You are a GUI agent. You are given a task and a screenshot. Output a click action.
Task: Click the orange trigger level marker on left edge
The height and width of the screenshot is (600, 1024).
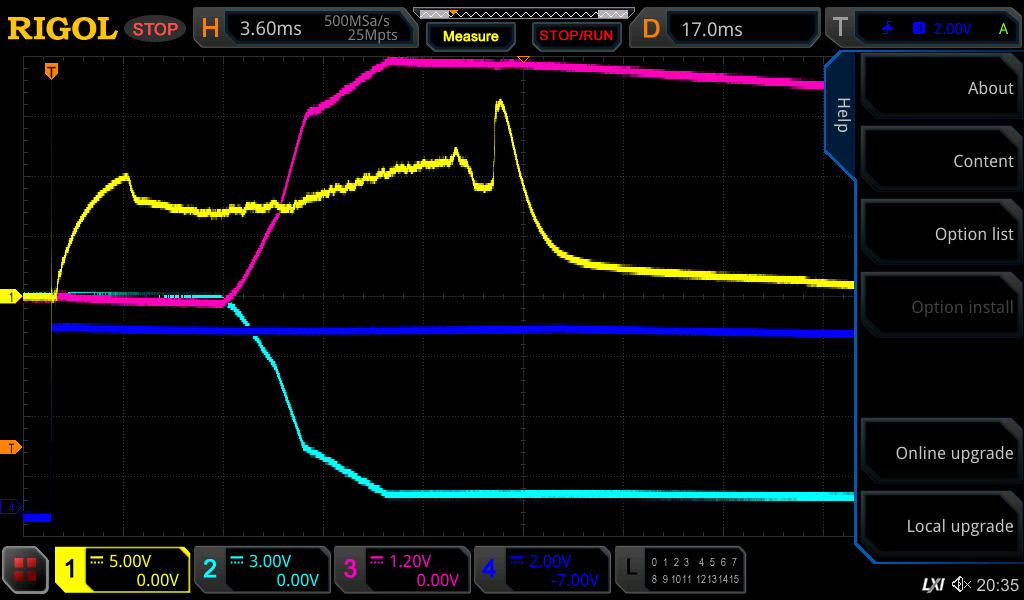tap(11, 447)
